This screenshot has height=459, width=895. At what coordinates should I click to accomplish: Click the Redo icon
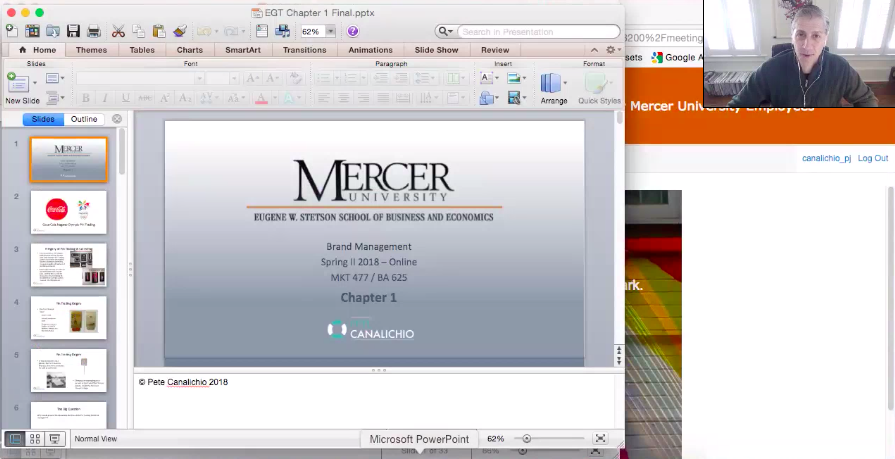point(231,31)
